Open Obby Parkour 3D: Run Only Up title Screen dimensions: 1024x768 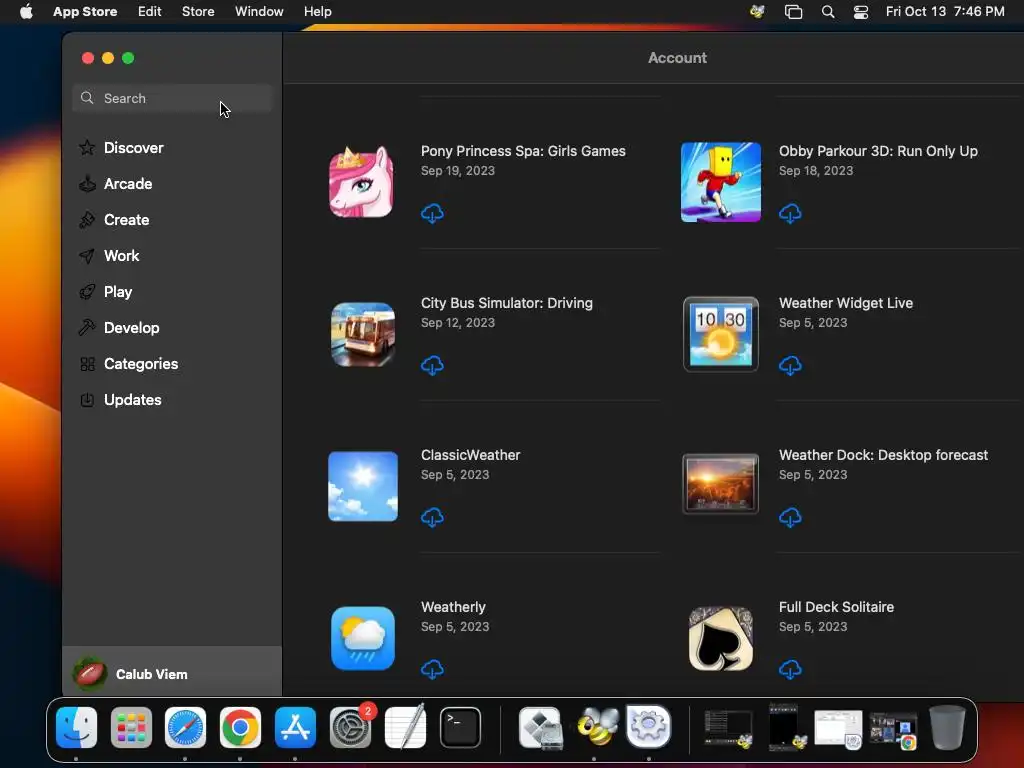pyautogui.click(x=878, y=151)
